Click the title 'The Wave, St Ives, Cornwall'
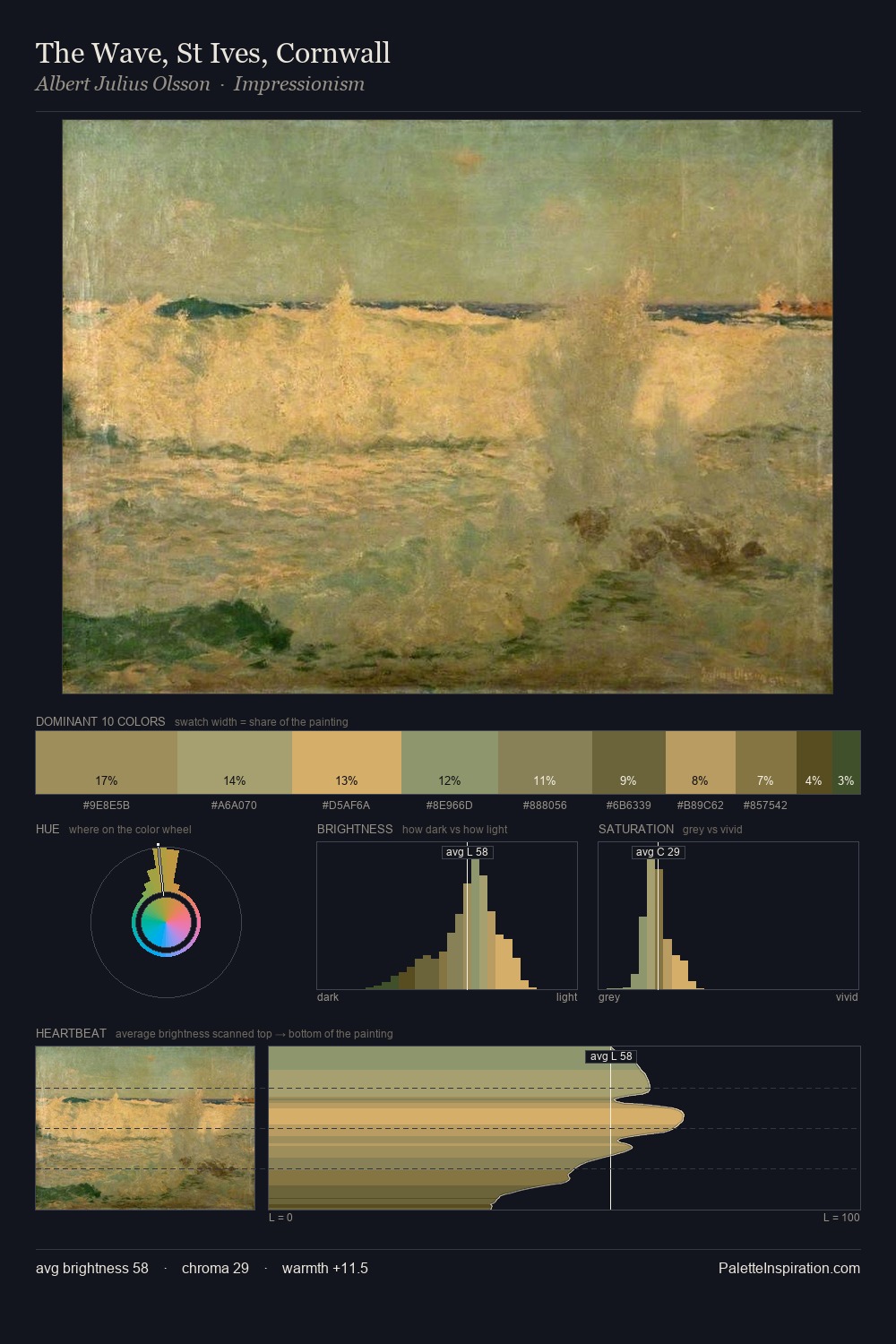 [213, 53]
